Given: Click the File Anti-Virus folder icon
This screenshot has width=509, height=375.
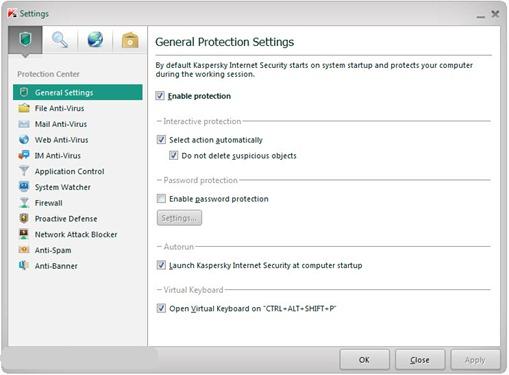Looking at the screenshot, I should 24,108.
